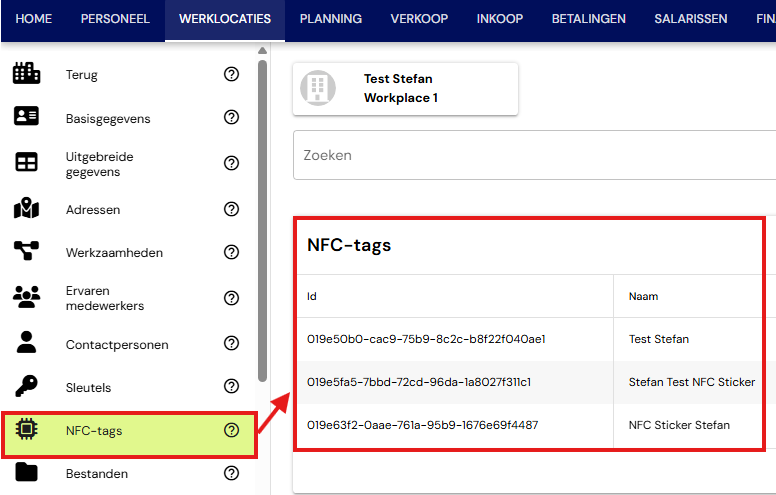Click the Terug buildings icon
776x495 pixels.
pos(26,73)
